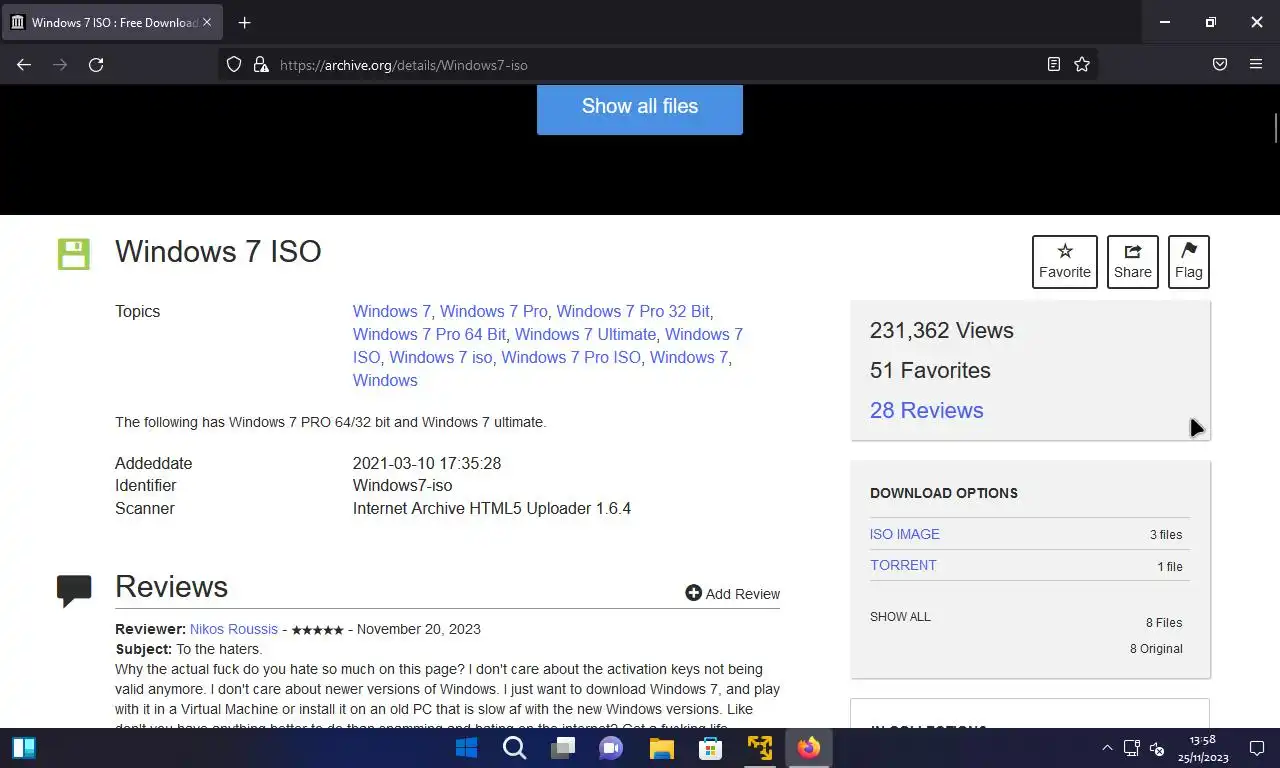This screenshot has width=1280, height=768.
Task: Open the Windows 7 Pro topic link
Action: click(494, 311)
